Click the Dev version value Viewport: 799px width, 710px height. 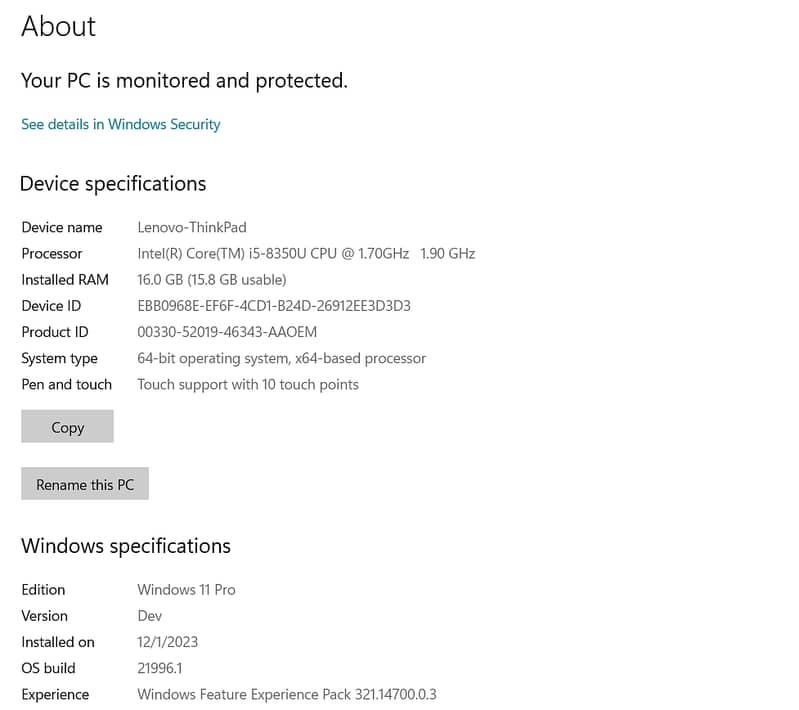coord(149,615)
